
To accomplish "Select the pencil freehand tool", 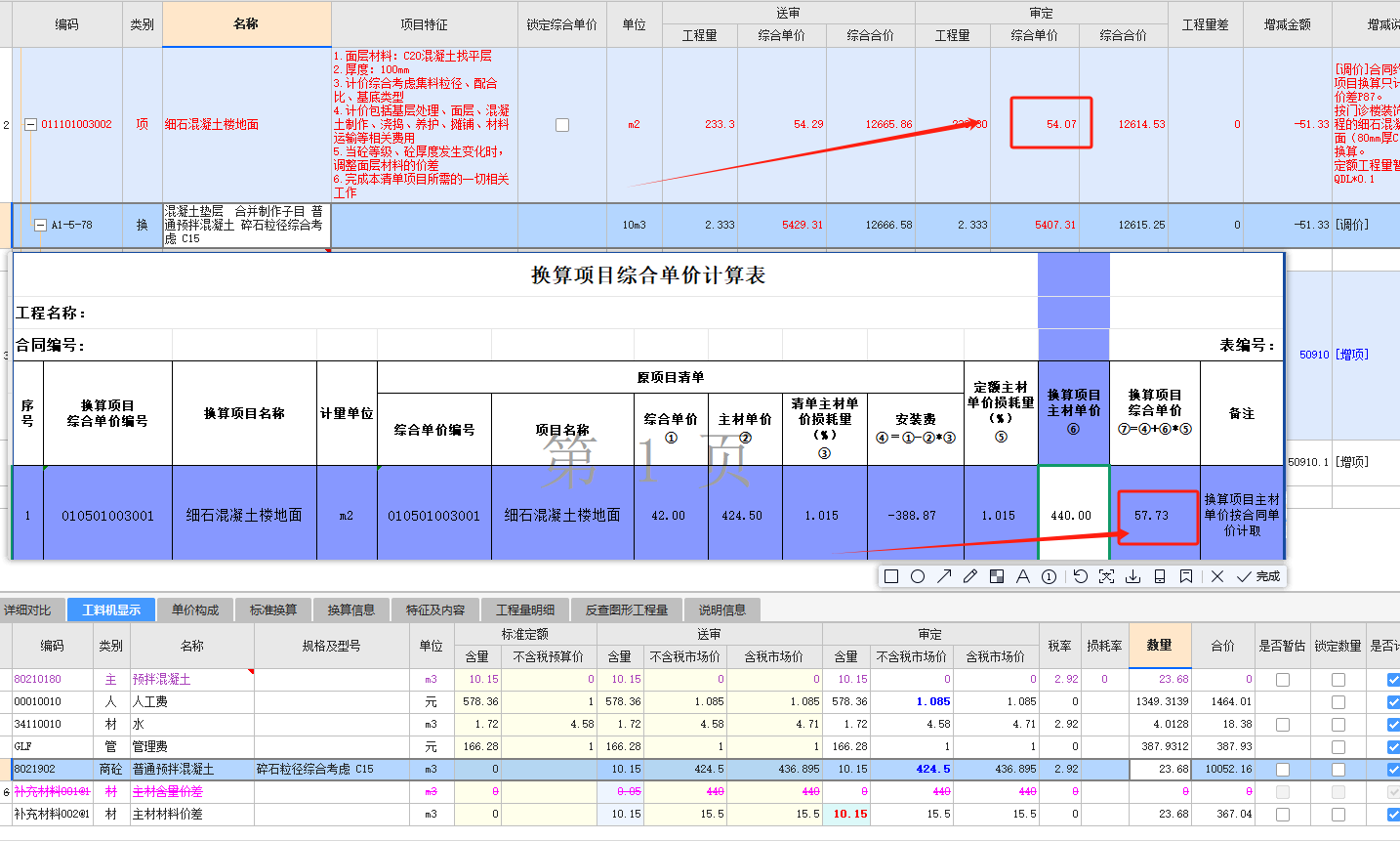I will point(969,576).
